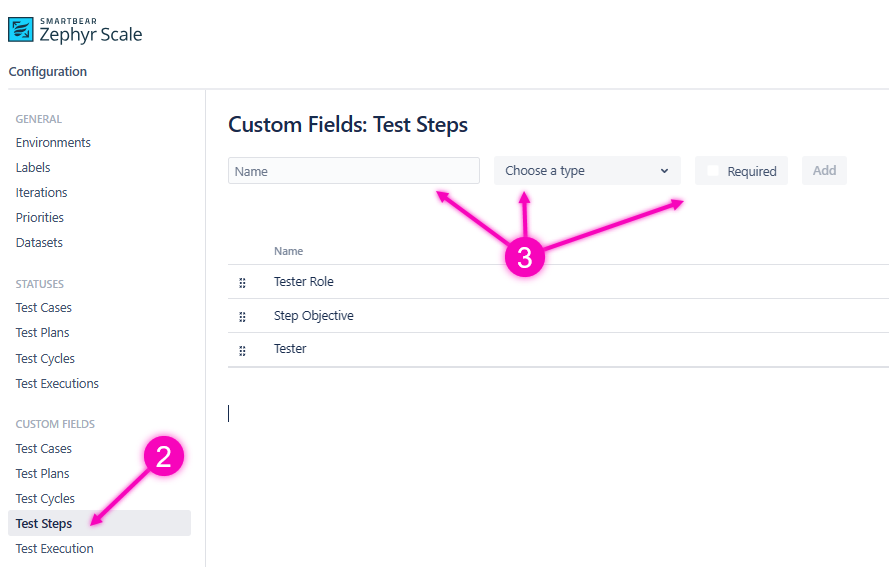Image resolution: width=889 pixels, height=567 pixels.
Task: Click drag handle beside Tester Role
Action: 242,283
